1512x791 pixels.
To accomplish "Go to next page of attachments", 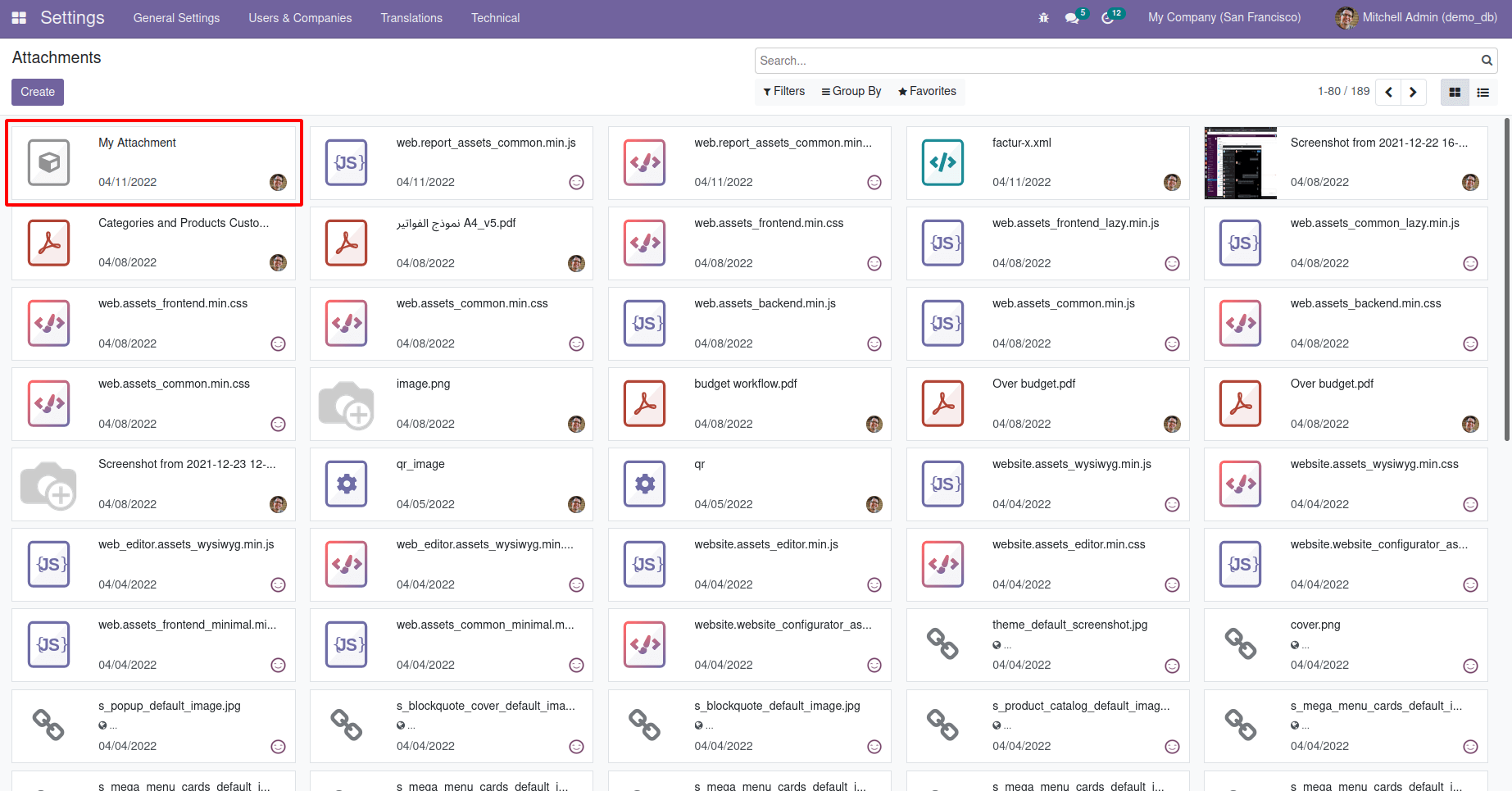I will point(1413,92).
